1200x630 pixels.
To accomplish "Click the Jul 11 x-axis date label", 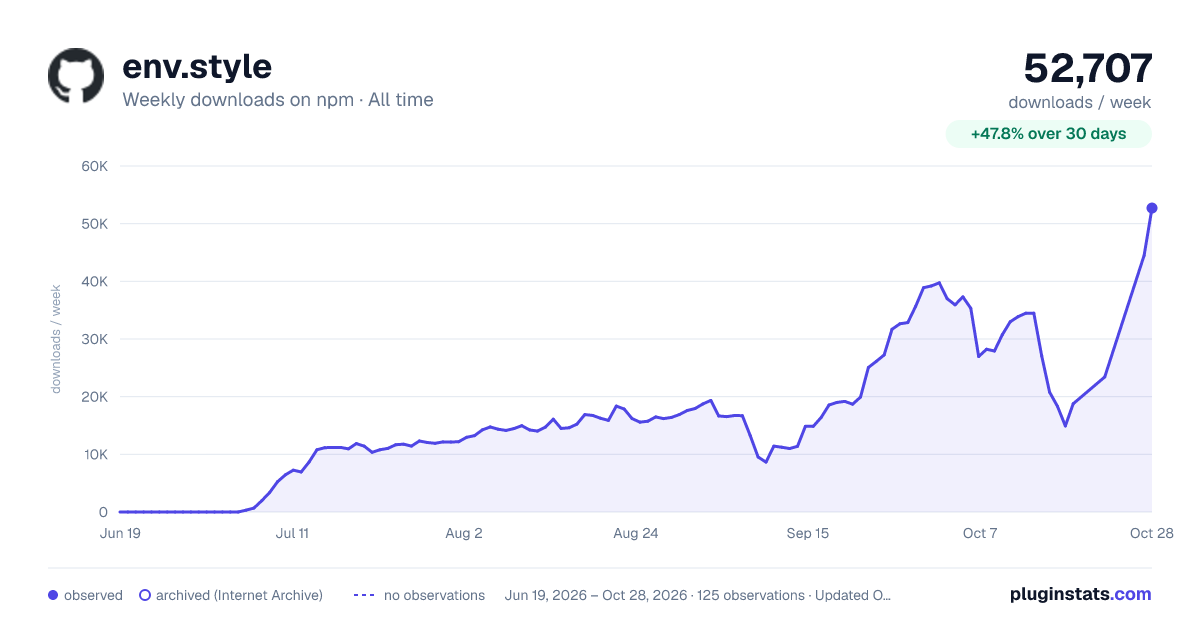I will (292, 533).
